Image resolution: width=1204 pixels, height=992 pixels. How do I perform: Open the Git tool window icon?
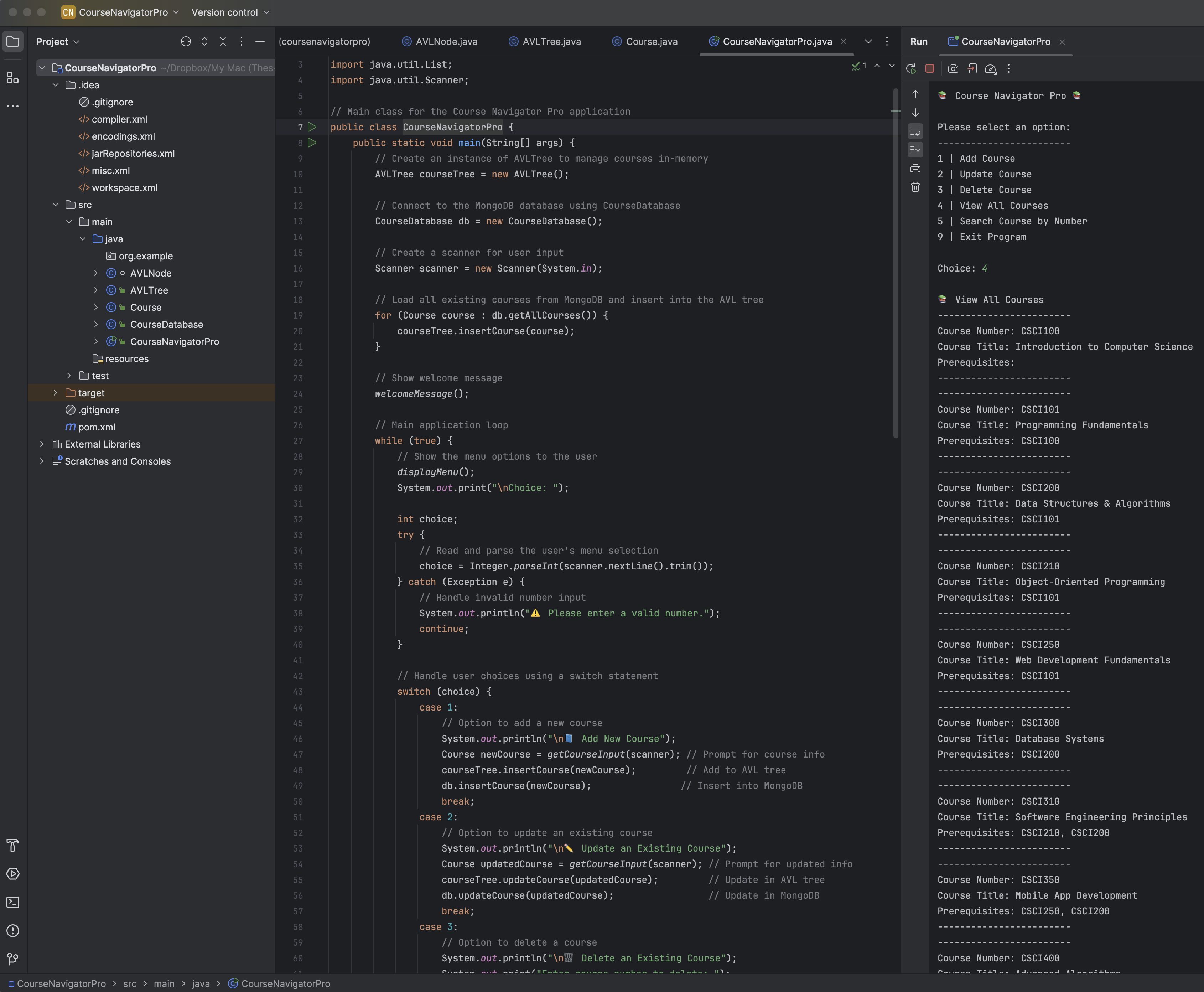(x=12, y=959)
